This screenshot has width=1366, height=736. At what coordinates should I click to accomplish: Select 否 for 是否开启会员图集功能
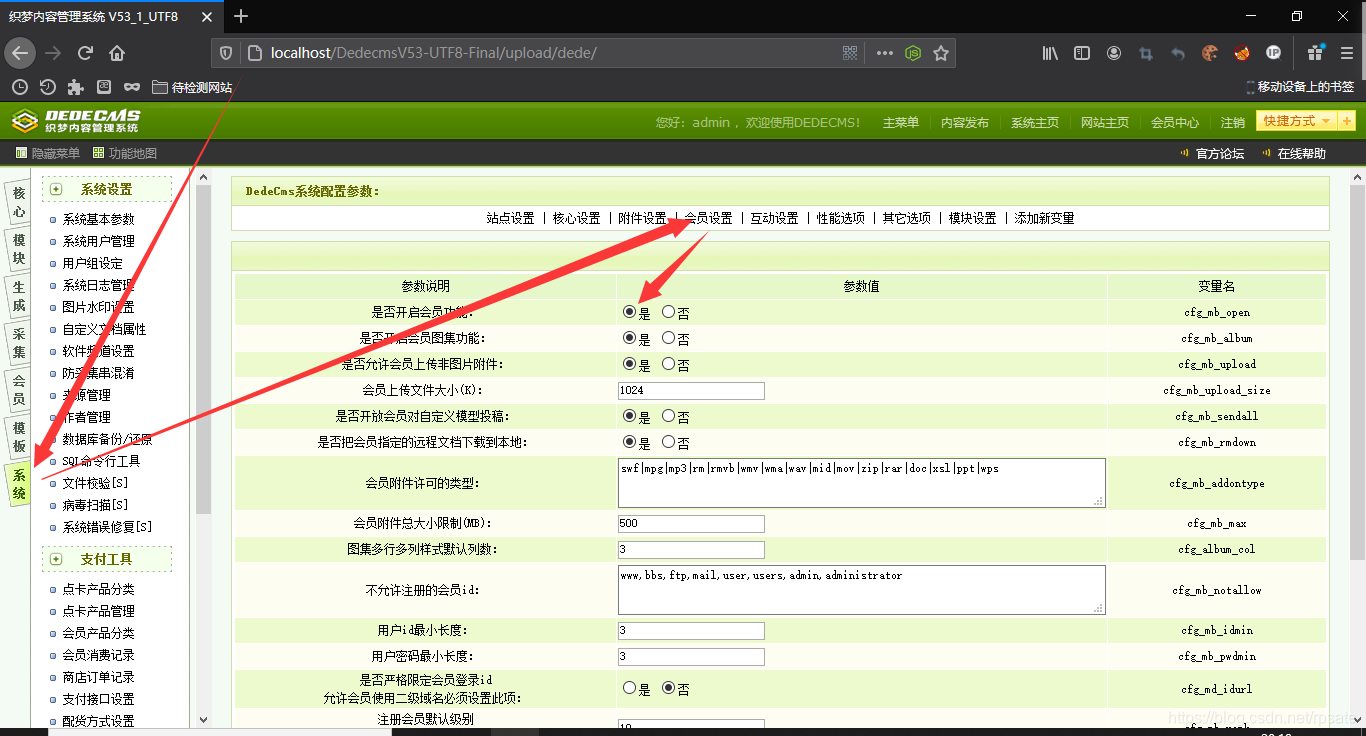click(668, 338)
